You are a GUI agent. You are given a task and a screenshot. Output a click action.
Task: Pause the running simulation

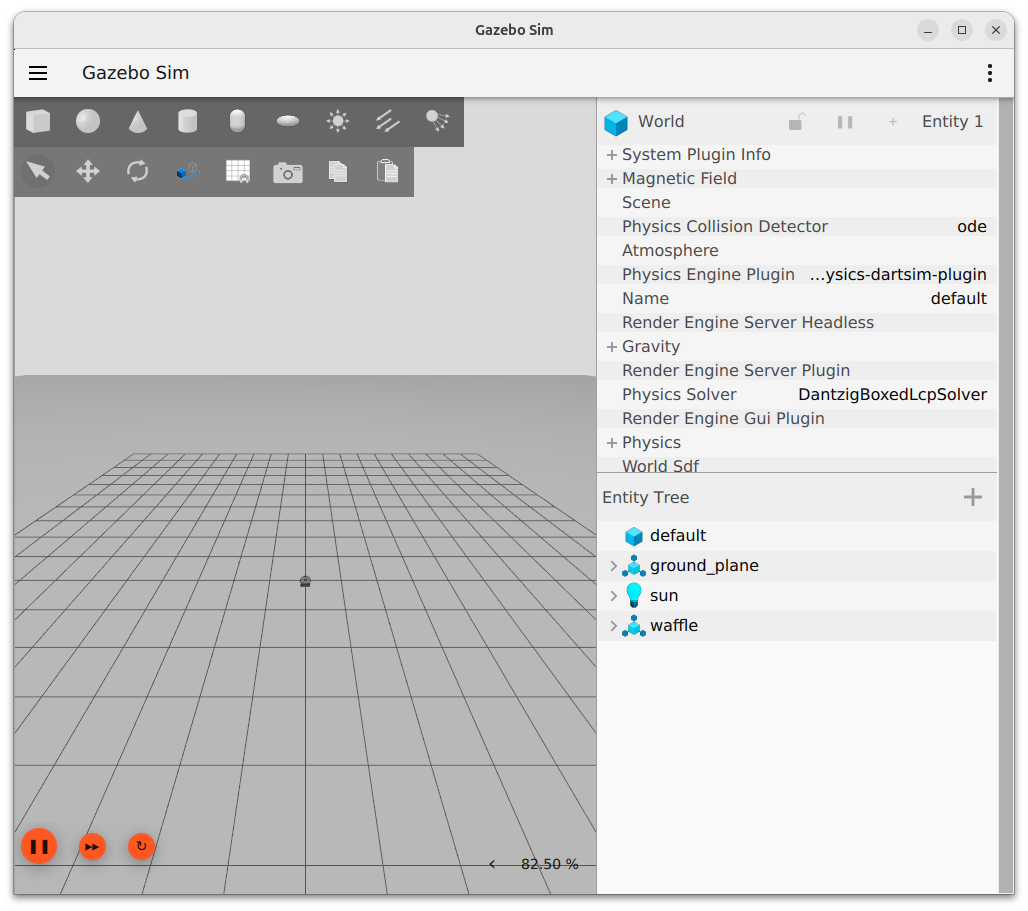tap(39, 847)
